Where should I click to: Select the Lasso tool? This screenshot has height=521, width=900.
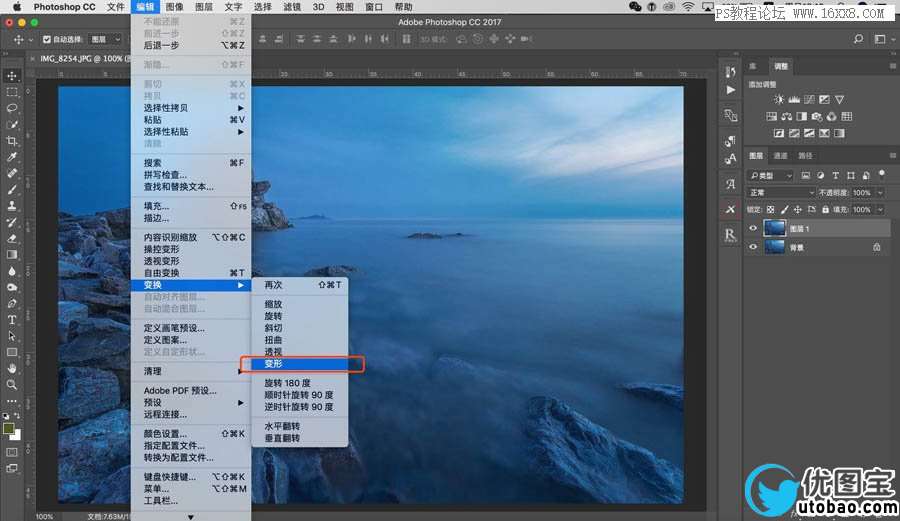coord(11,108)
